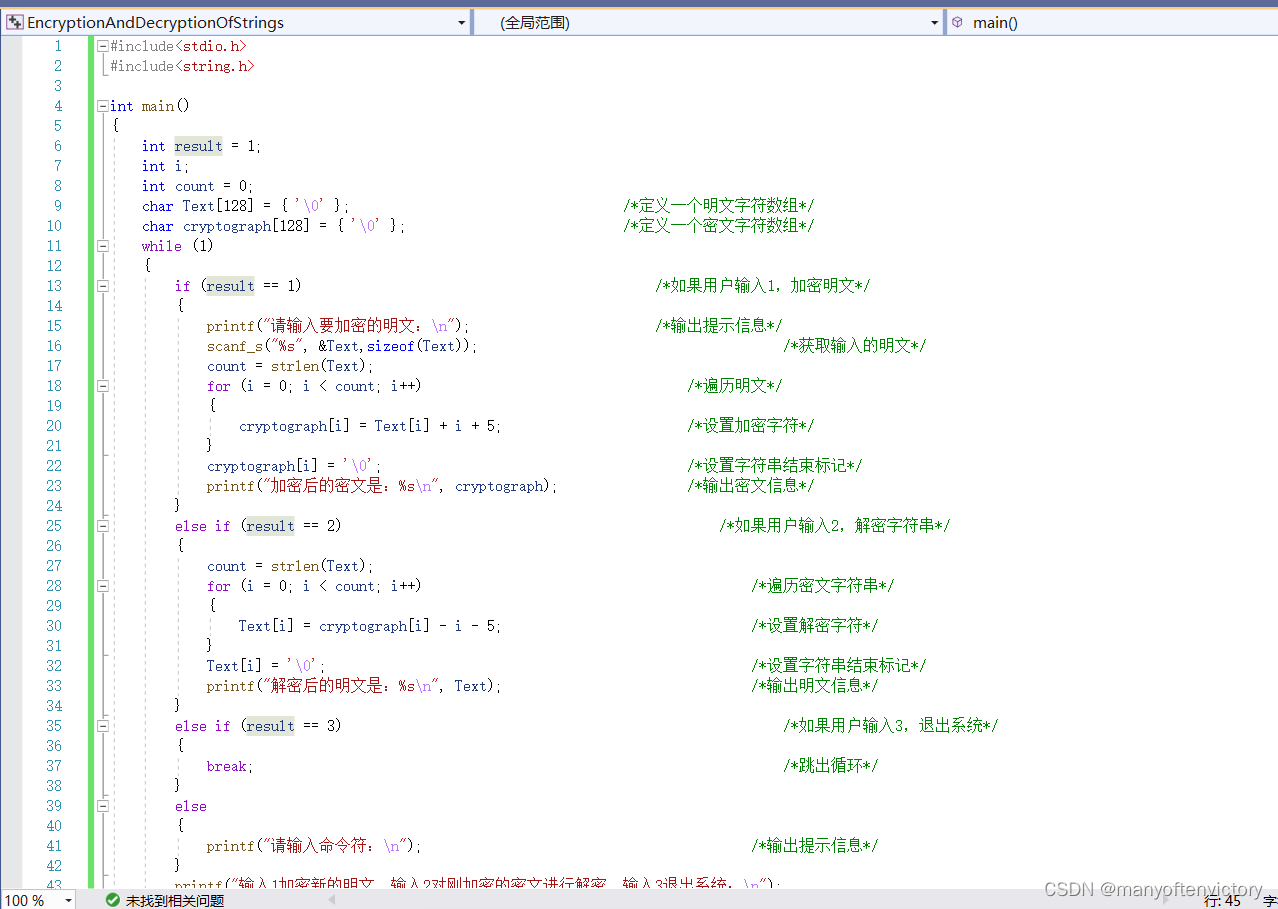Click line number 33 in the gutter
1278x909 pixels.
pyautogui.click(x=53, y=686)
